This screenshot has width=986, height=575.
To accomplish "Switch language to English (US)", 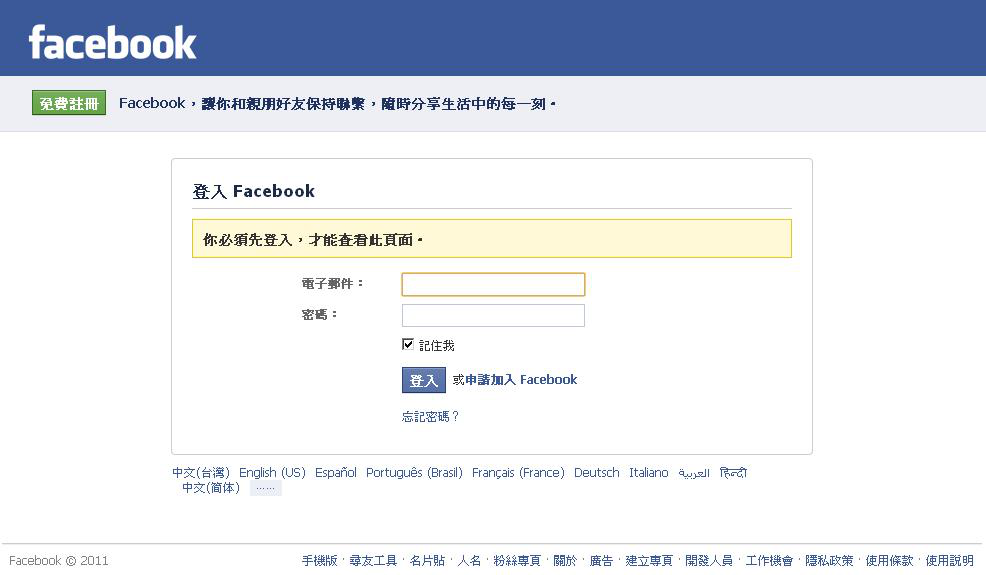I will tap(272, 473).
